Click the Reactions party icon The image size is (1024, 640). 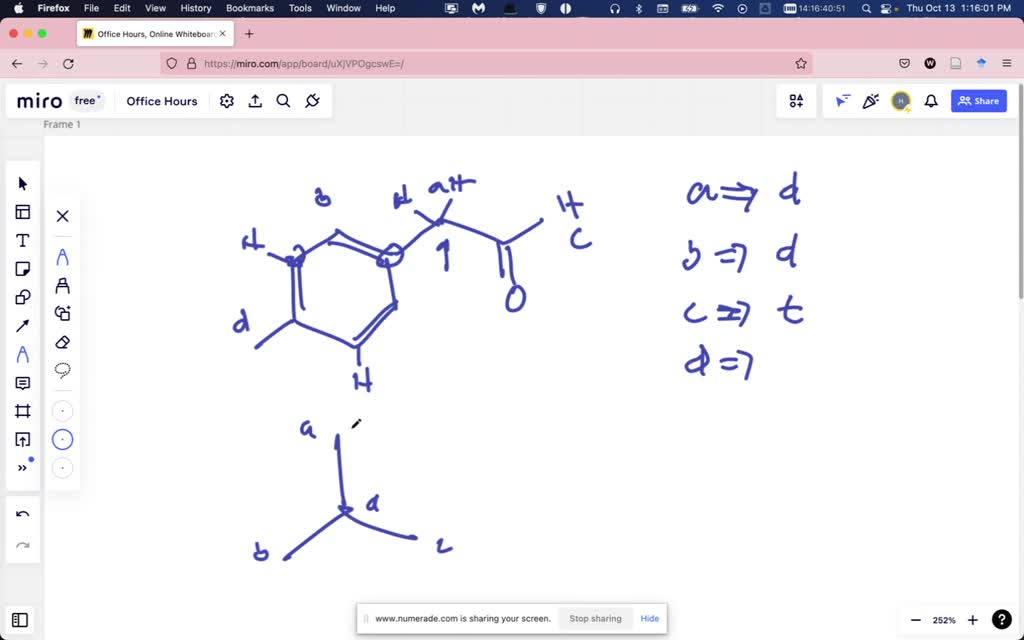[870, 101]
